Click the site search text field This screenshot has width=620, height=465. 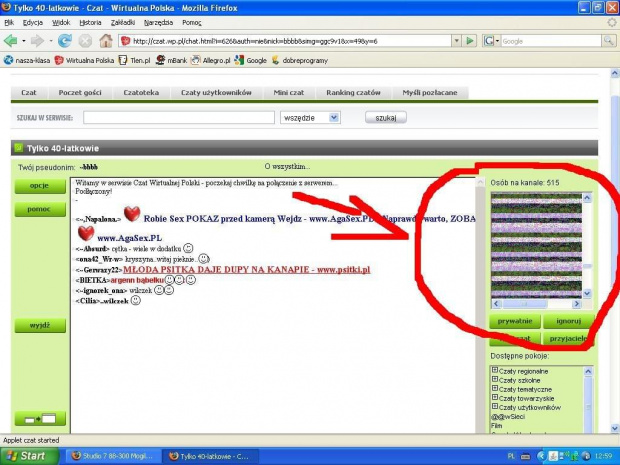point(179,117)
